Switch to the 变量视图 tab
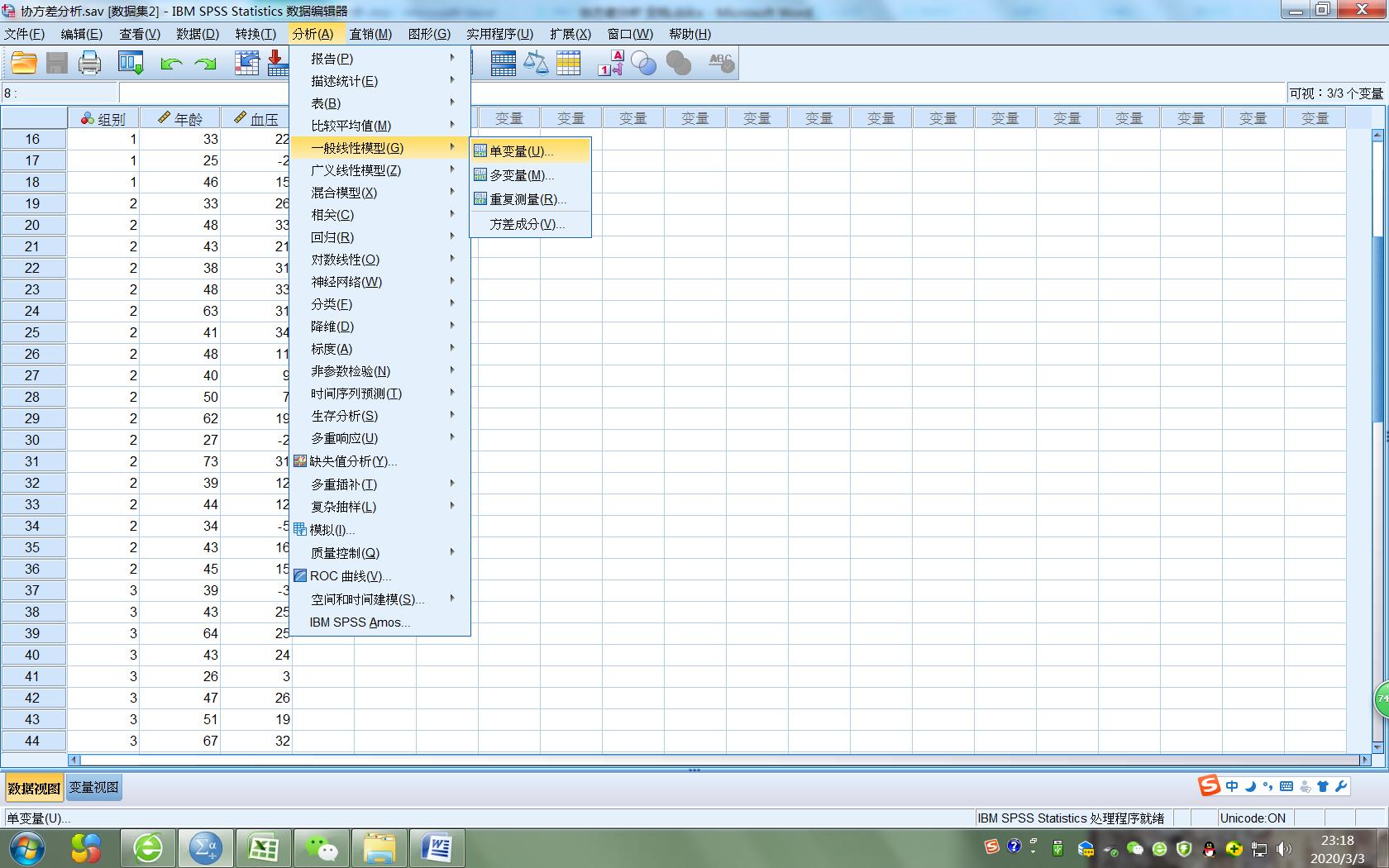The height and width of the screenshot is (868, 1389). pos(93,788)
